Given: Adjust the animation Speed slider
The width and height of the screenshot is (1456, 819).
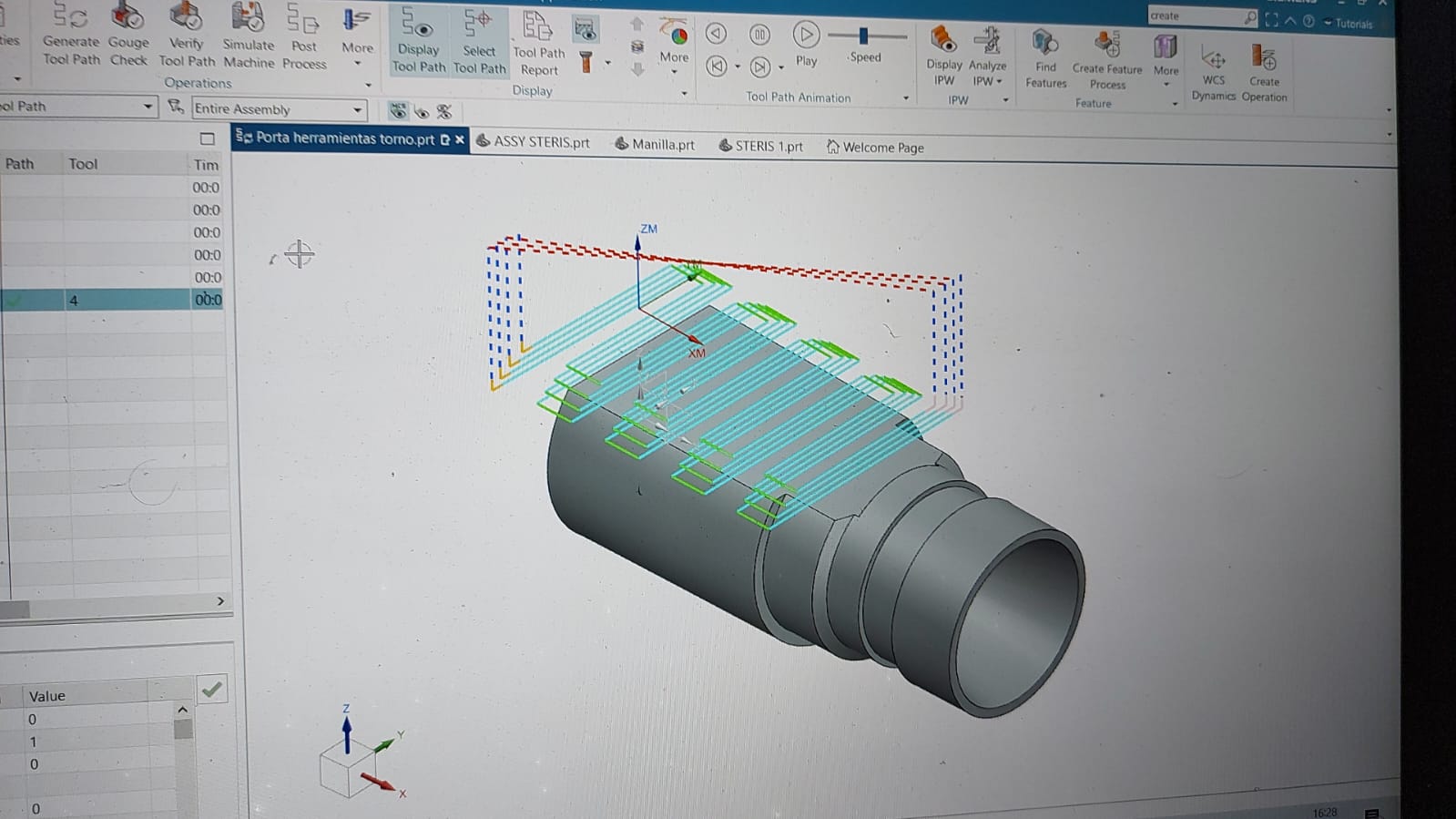Looking at the screenshot, I should [864, 36].
